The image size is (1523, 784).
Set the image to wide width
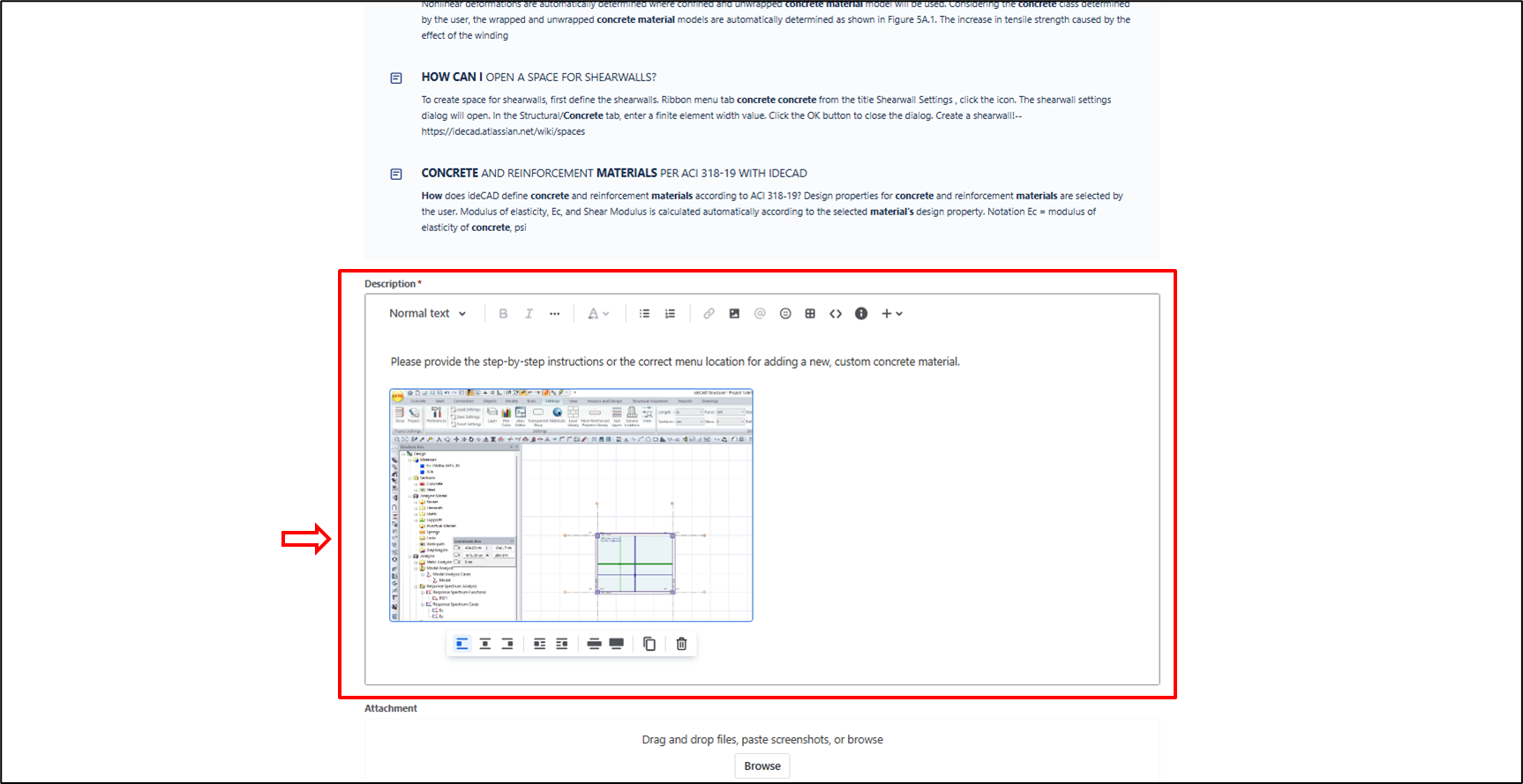coord(594,644)
